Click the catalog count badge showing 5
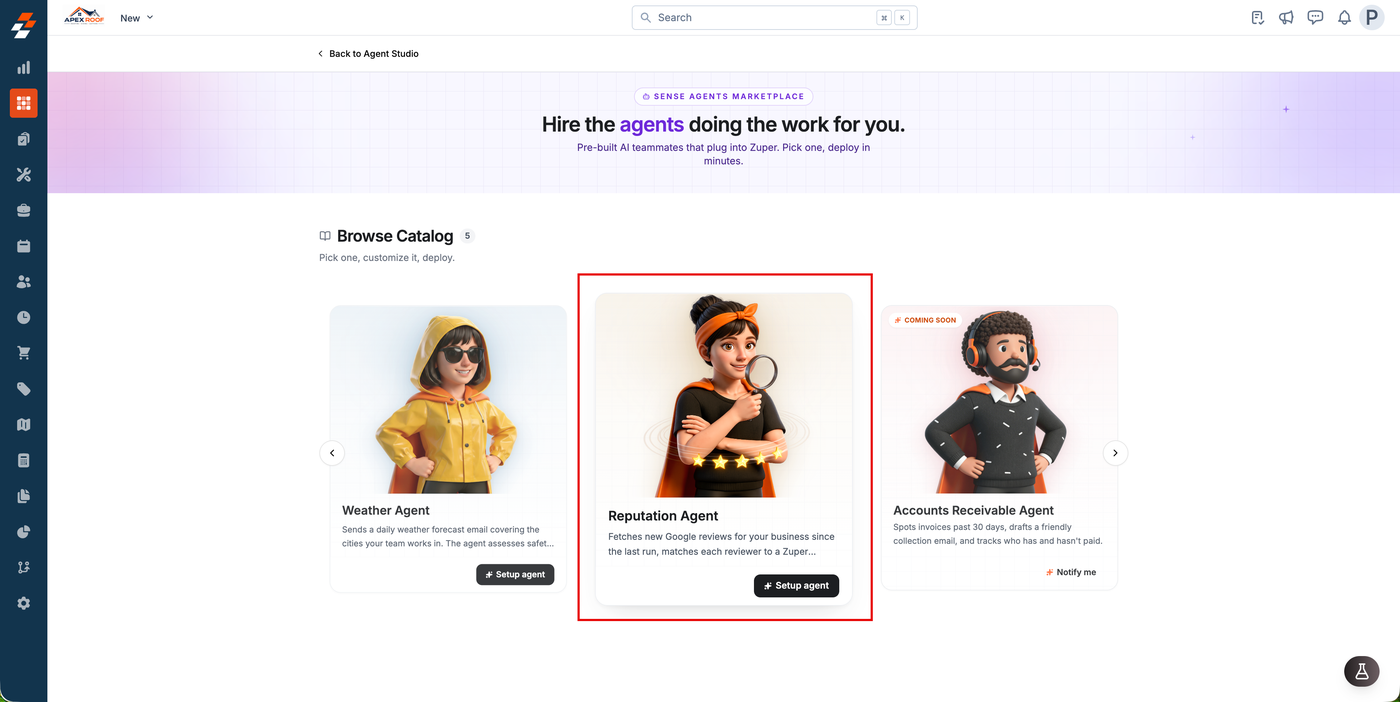 pos(467,236)
